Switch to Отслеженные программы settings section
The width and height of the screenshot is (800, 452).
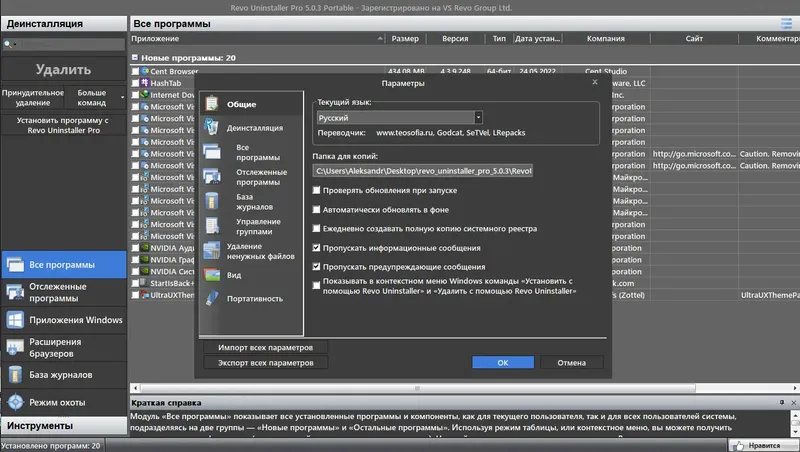click(x=251, y=177)
